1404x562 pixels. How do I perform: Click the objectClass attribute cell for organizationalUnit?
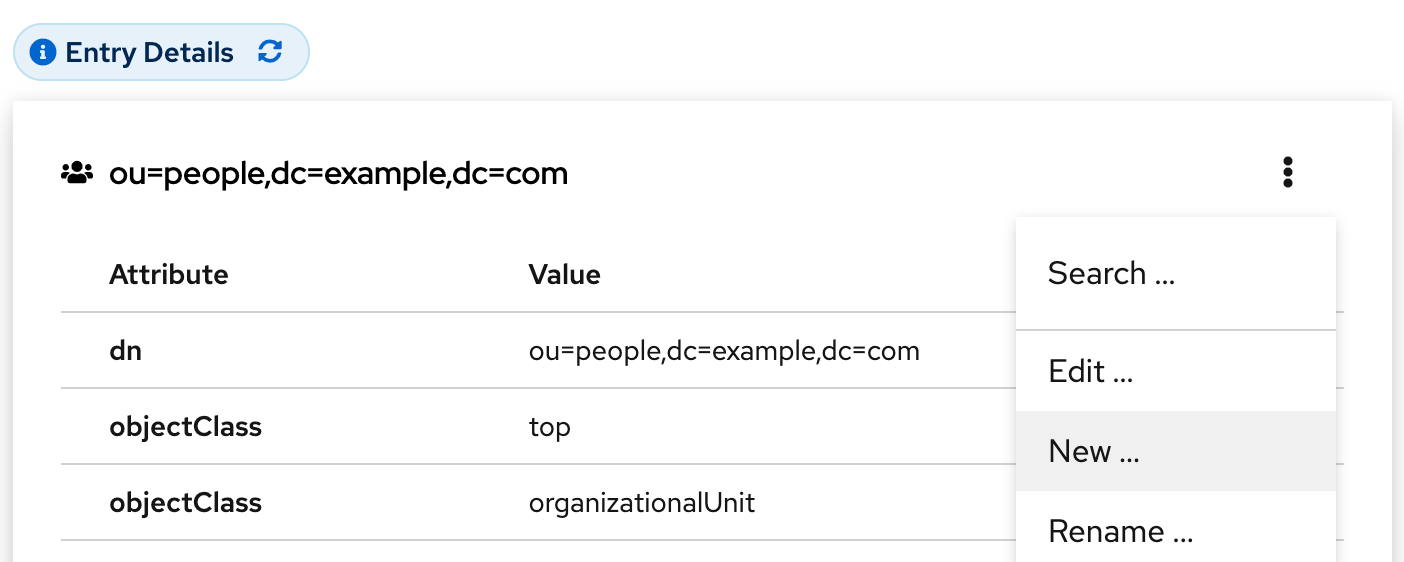click(185, 502)
